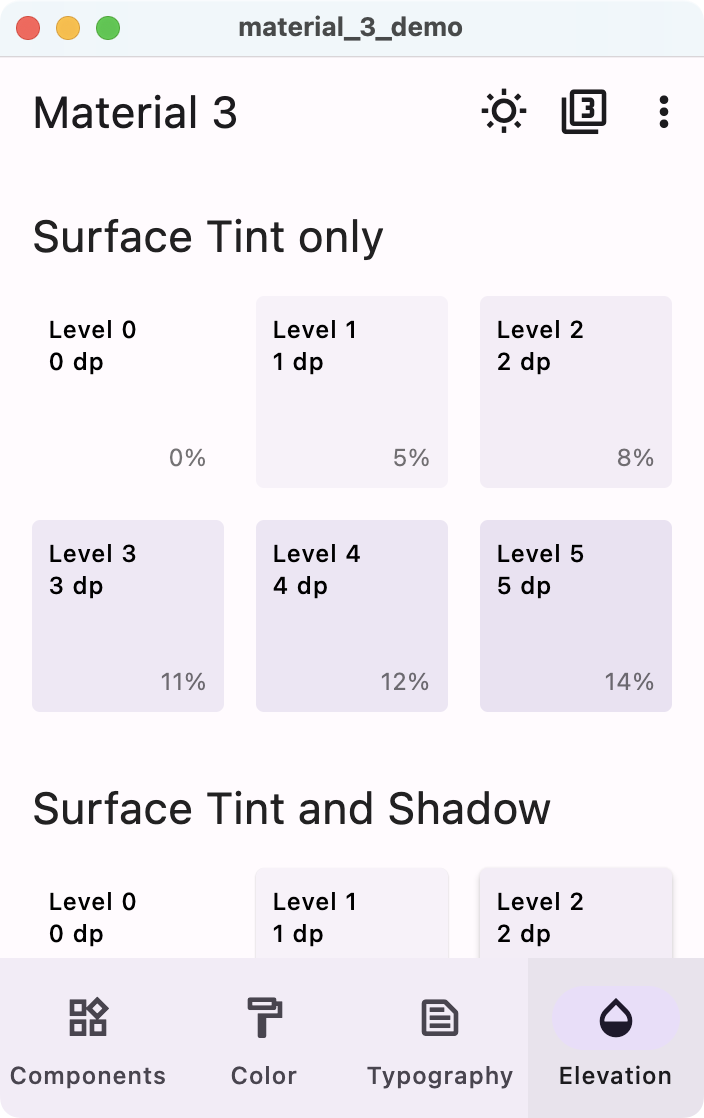
Task: Open the Components tab label
Action: (88, 1076)
